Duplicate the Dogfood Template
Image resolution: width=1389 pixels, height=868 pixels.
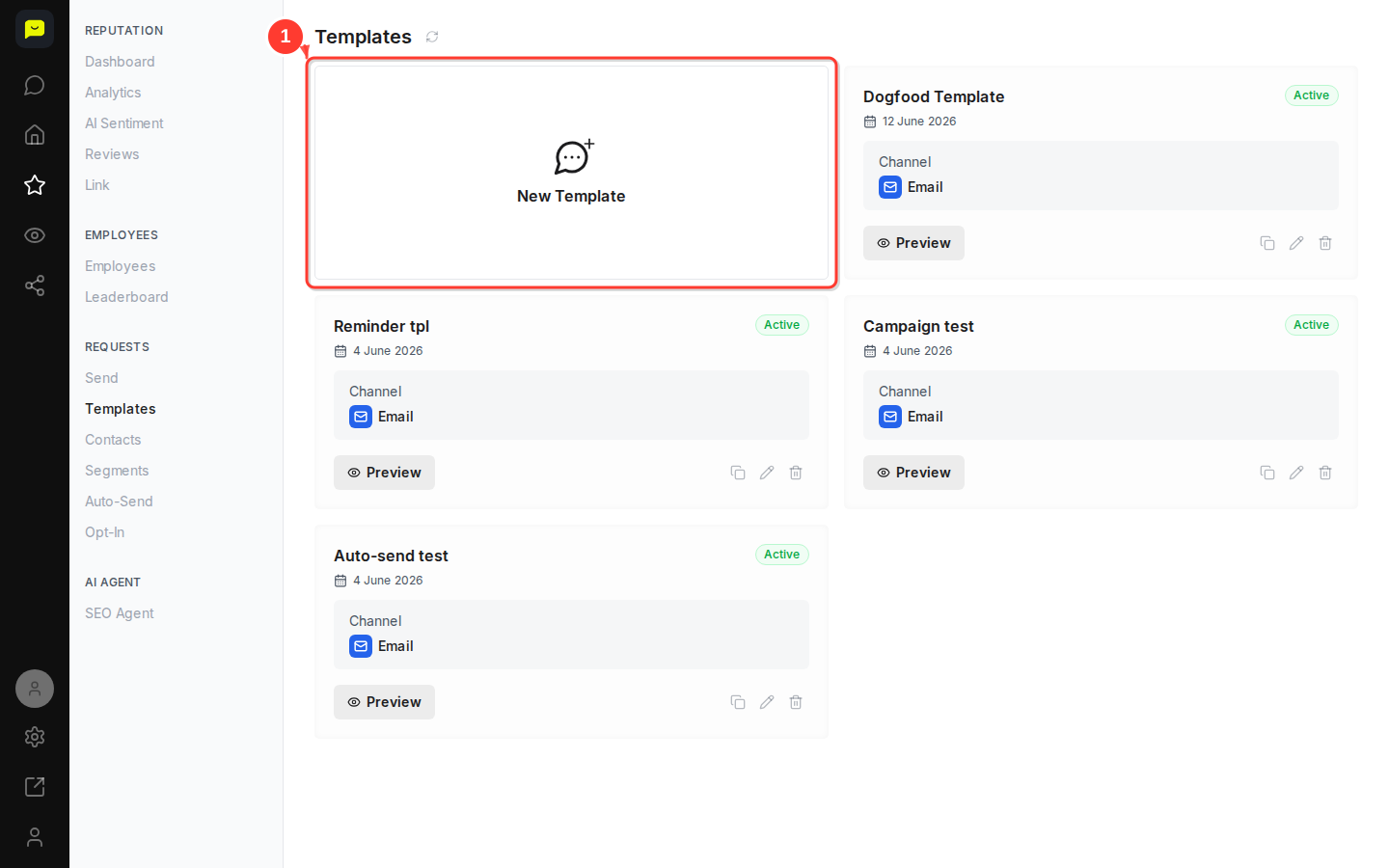(1267, 243)
